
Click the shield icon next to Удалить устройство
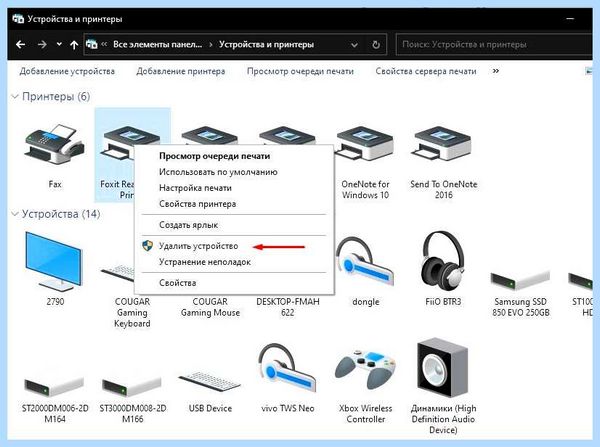(147, 246)
